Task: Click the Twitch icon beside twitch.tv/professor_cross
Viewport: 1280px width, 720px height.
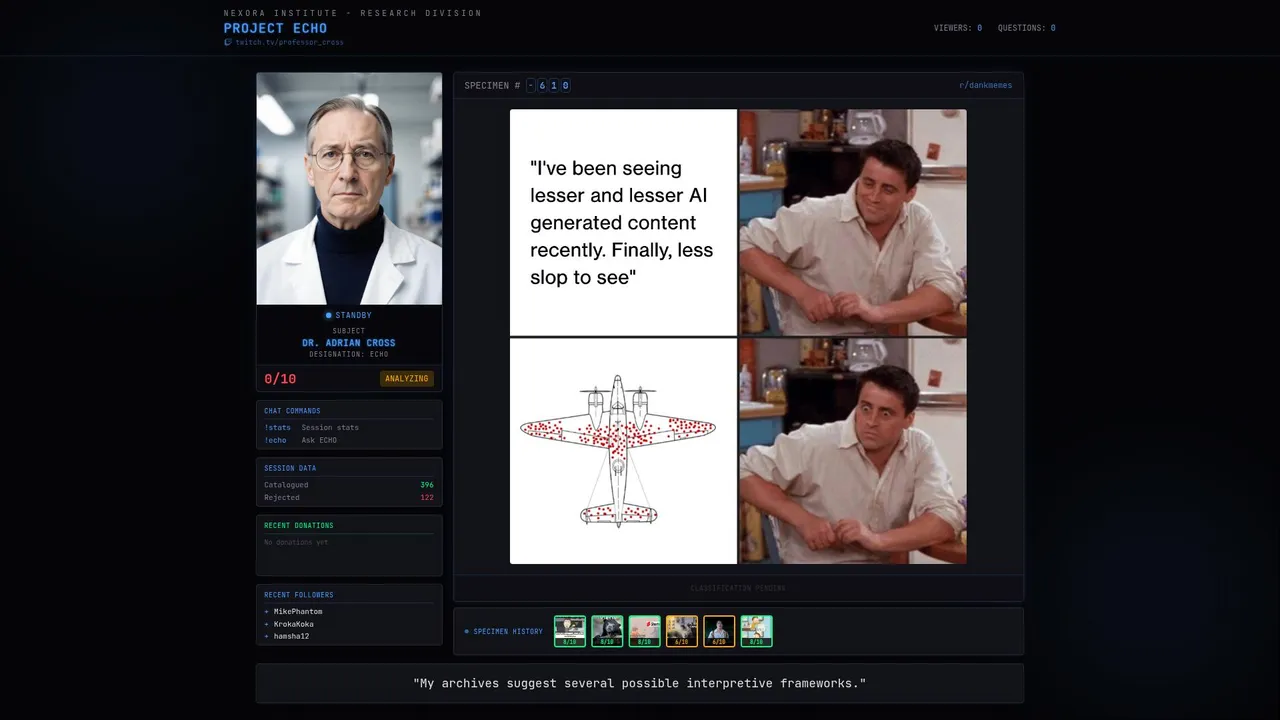Action: coord(227,42)
